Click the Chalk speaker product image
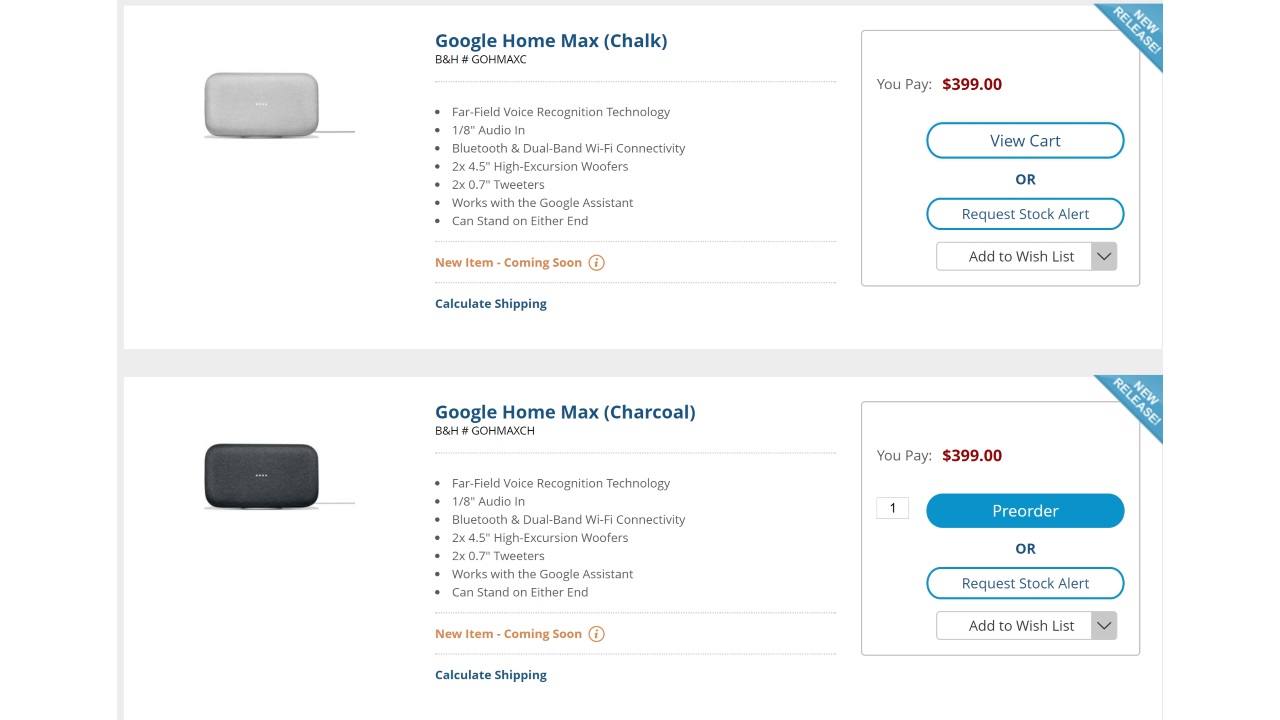Viewport: 1280px width, 720px height. [262, 104]
